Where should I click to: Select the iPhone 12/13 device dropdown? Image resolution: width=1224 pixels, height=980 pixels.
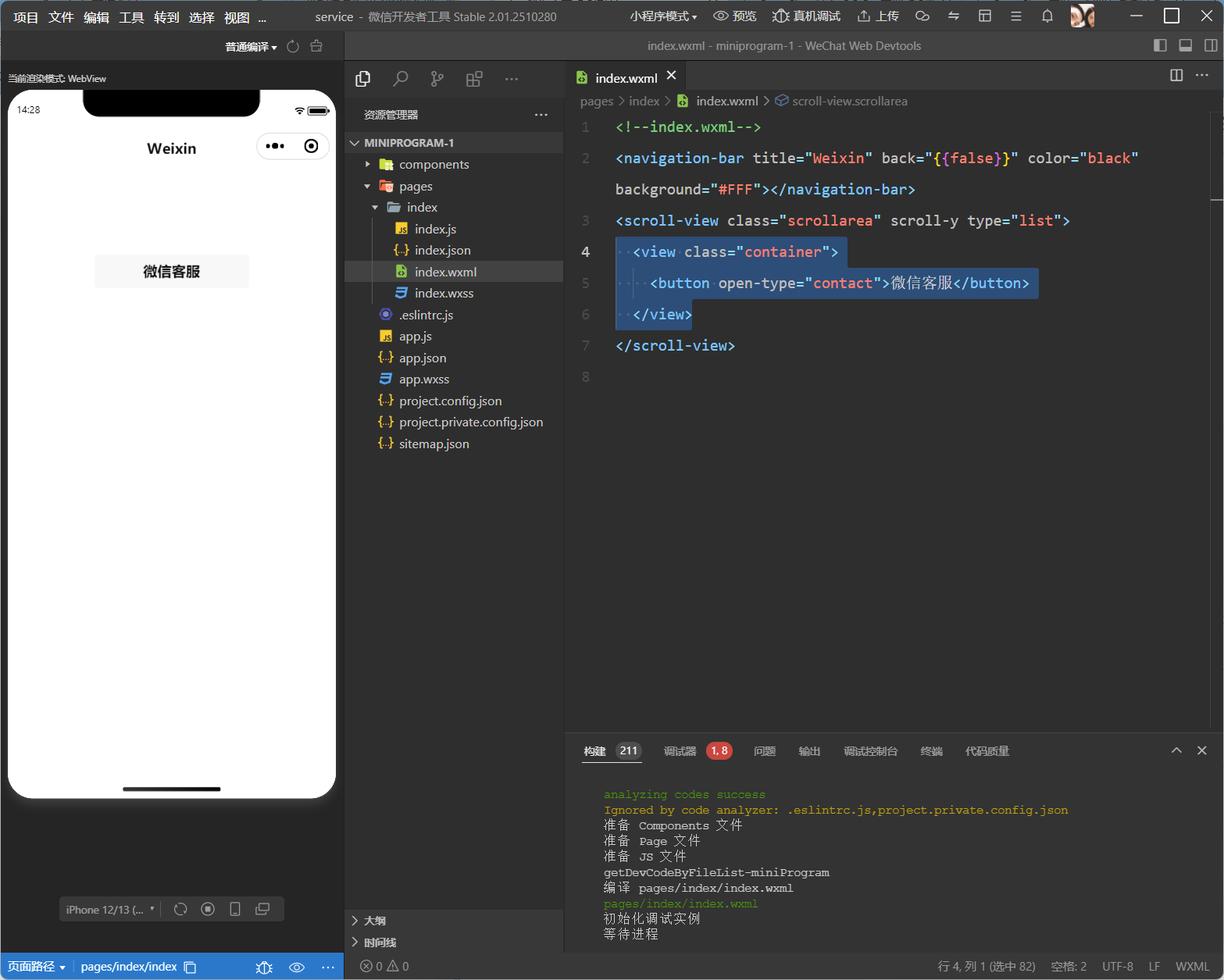109,910
